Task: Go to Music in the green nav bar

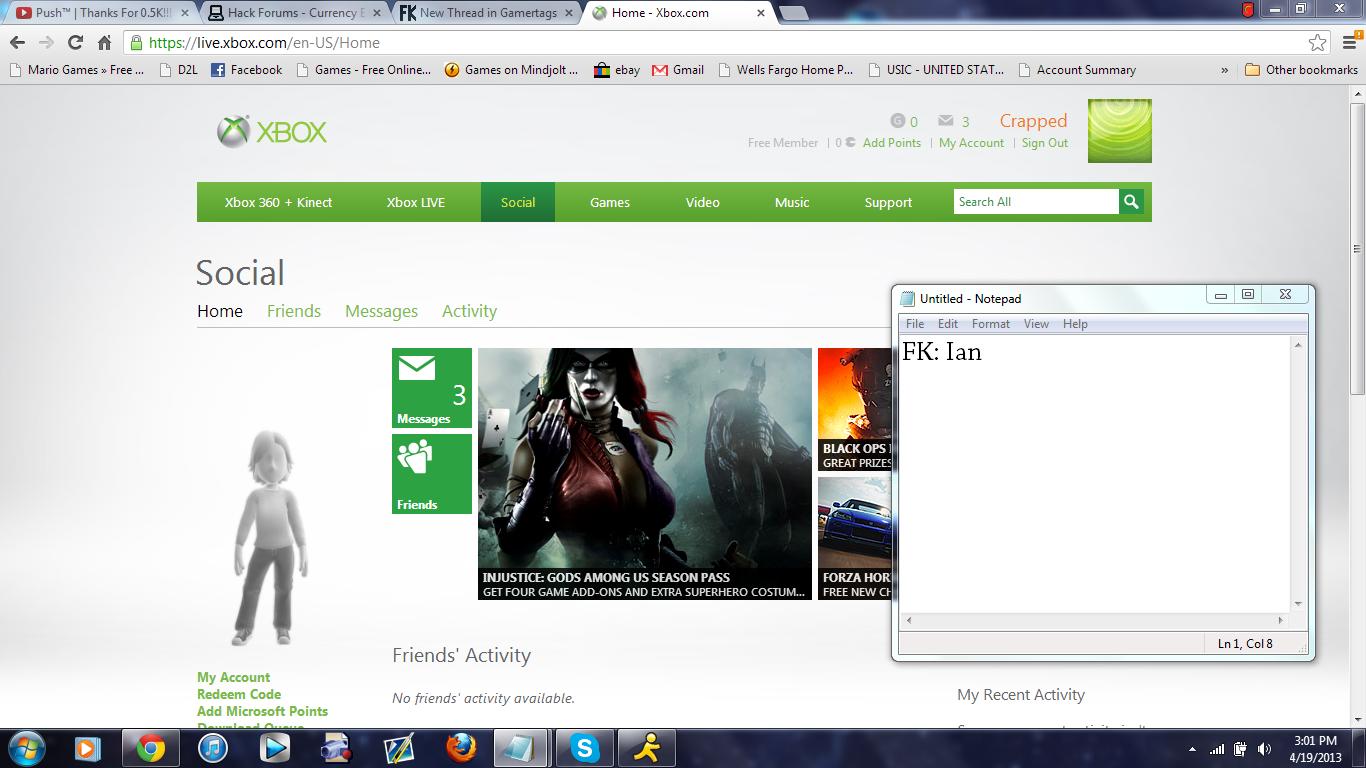Action: pos(792,202)
